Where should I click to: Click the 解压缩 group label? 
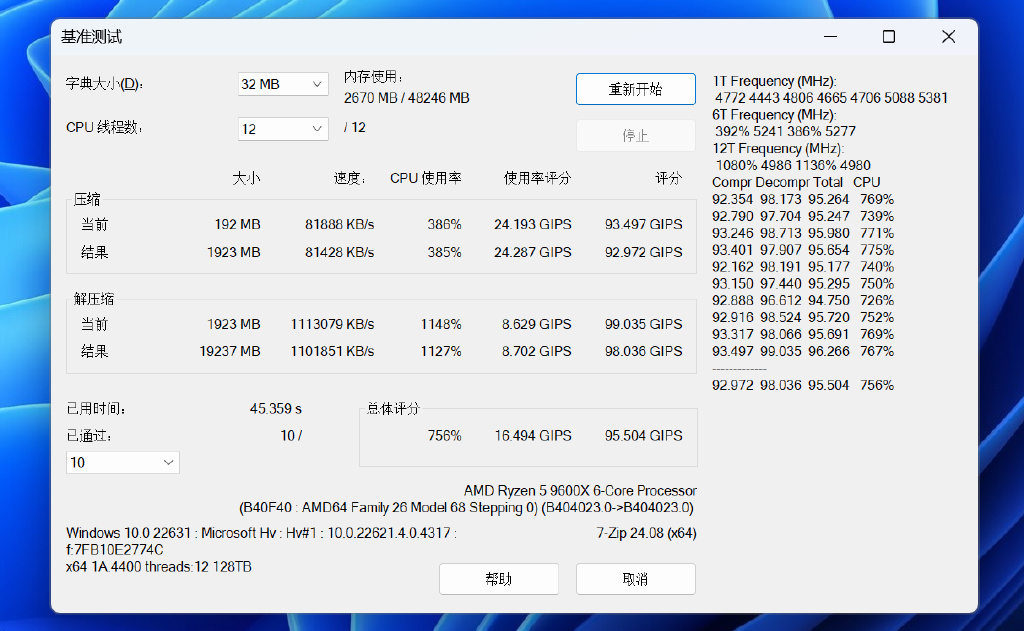coord(93,299)
